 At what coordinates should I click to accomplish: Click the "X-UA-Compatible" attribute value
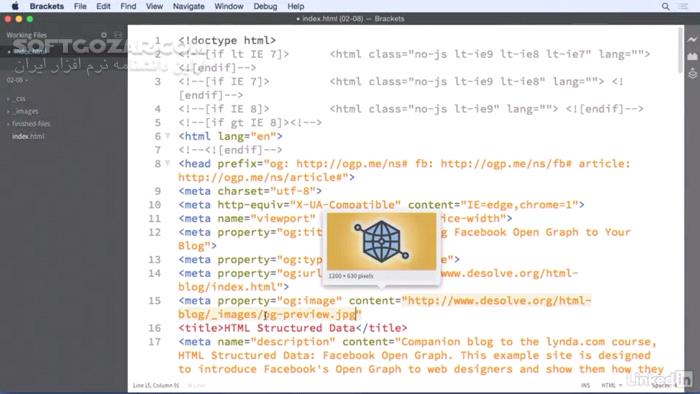coord(345,205)
